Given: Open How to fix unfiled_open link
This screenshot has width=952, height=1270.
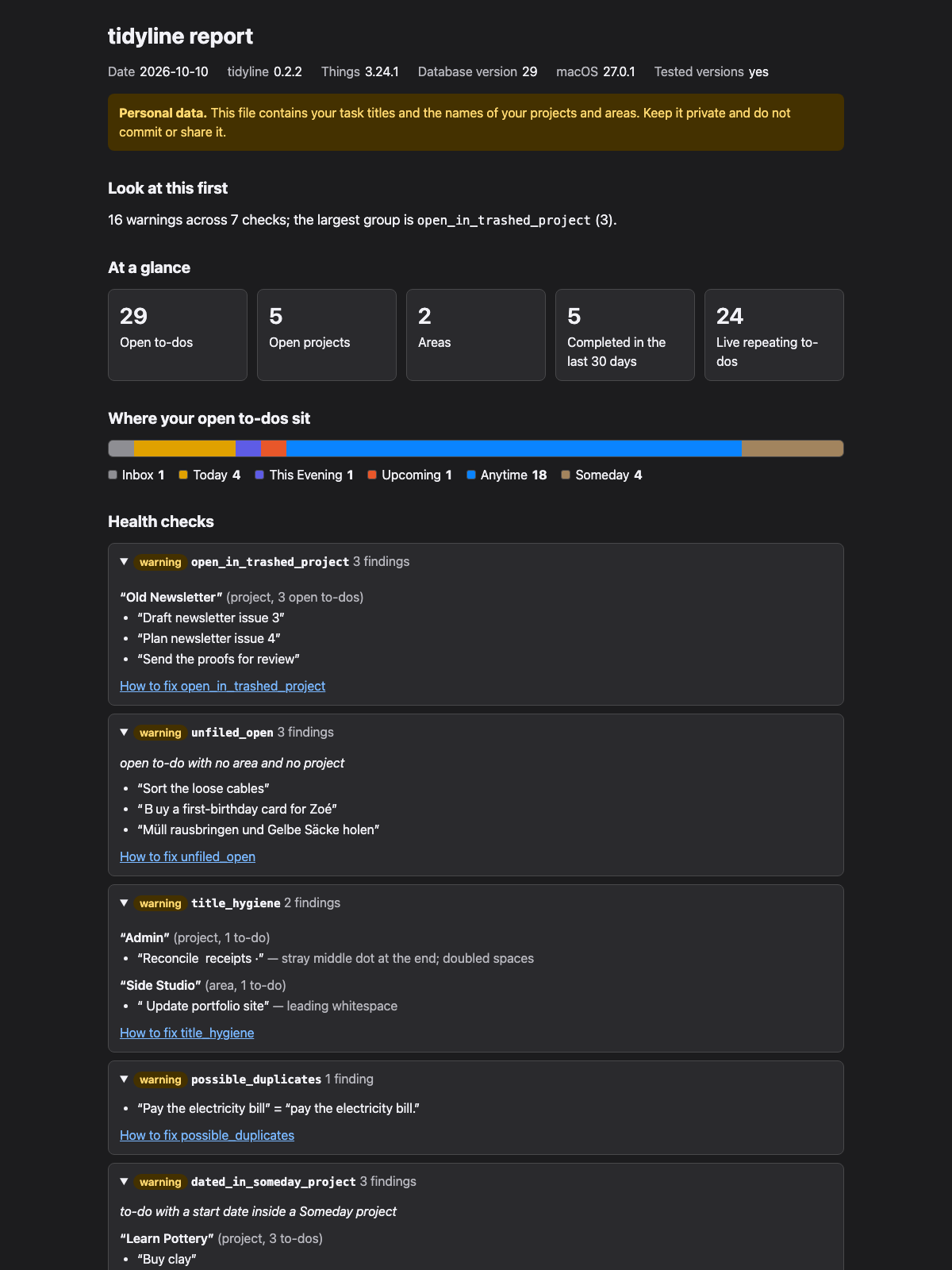Looking at the screenshot, I should pos(187,856).
